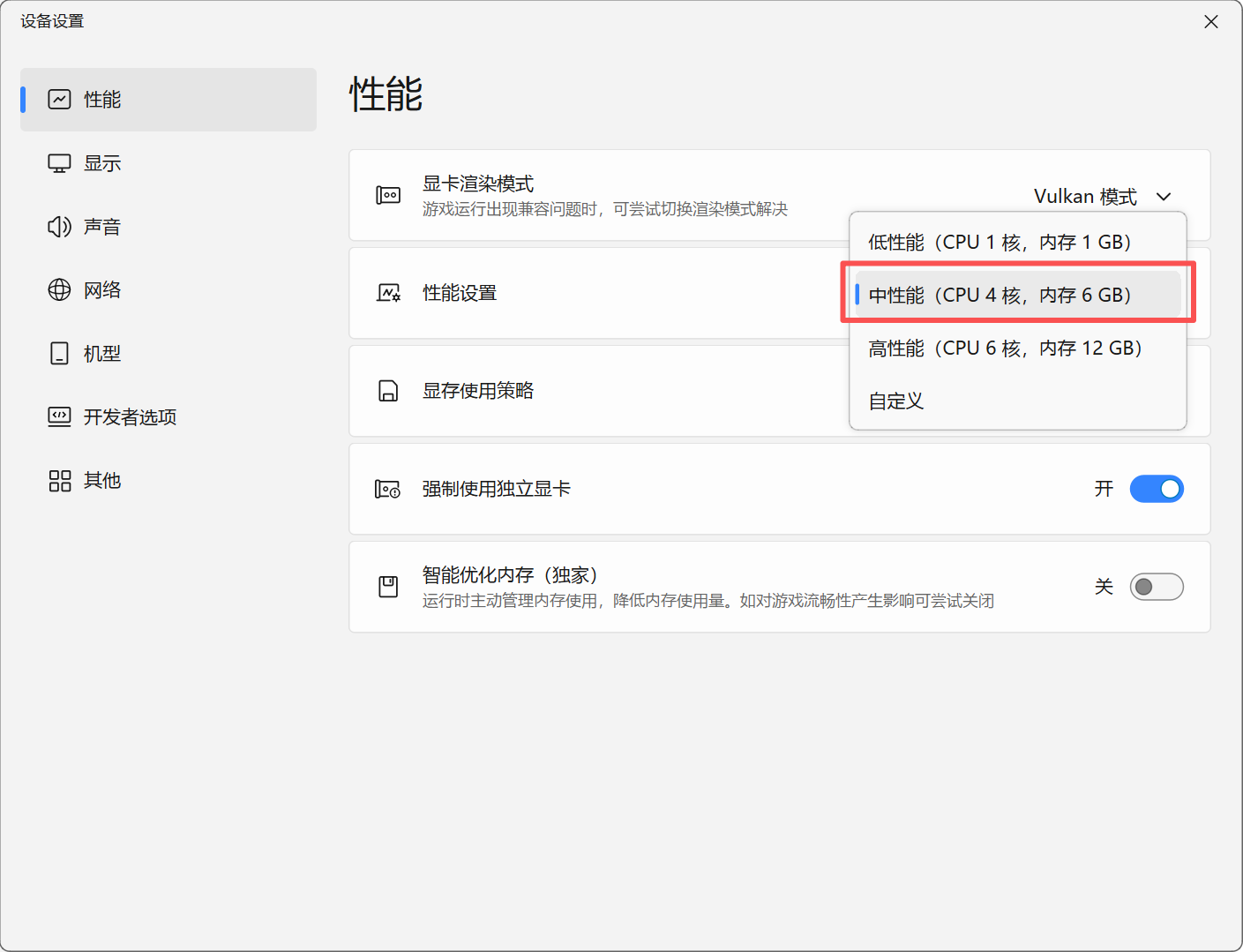Viewport: 1243px width, 952px height.
Task: Select 中性能 (CPU 4 核, 内存 6 GB)
Action: pyautogui.click(x=1018, y=295)
